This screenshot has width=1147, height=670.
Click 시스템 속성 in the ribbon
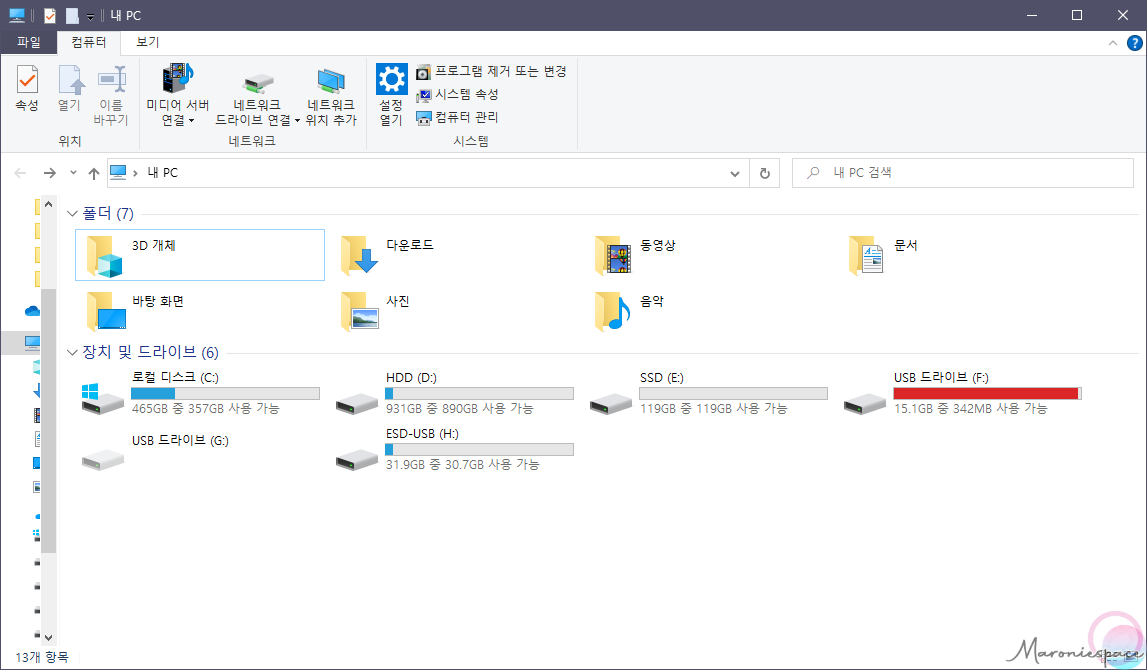click(457, 94)
